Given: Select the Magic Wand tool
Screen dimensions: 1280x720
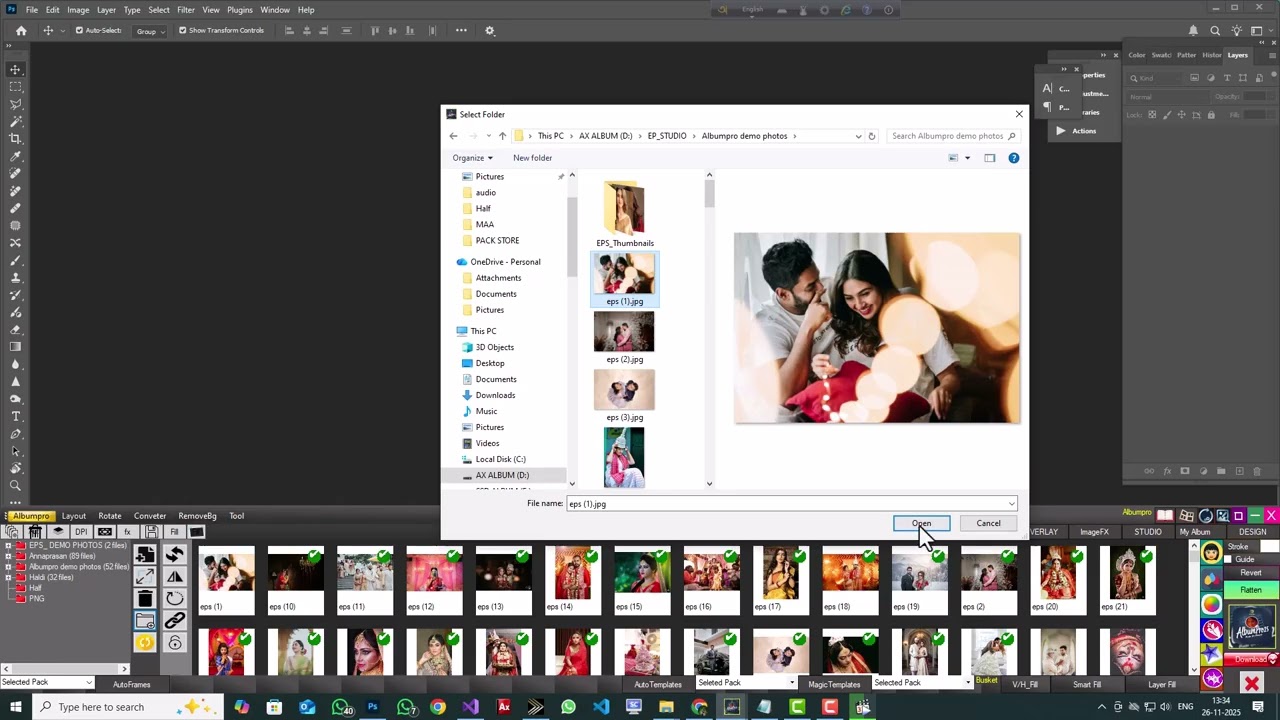Looking at the screenshot, I should click(16, 121).
